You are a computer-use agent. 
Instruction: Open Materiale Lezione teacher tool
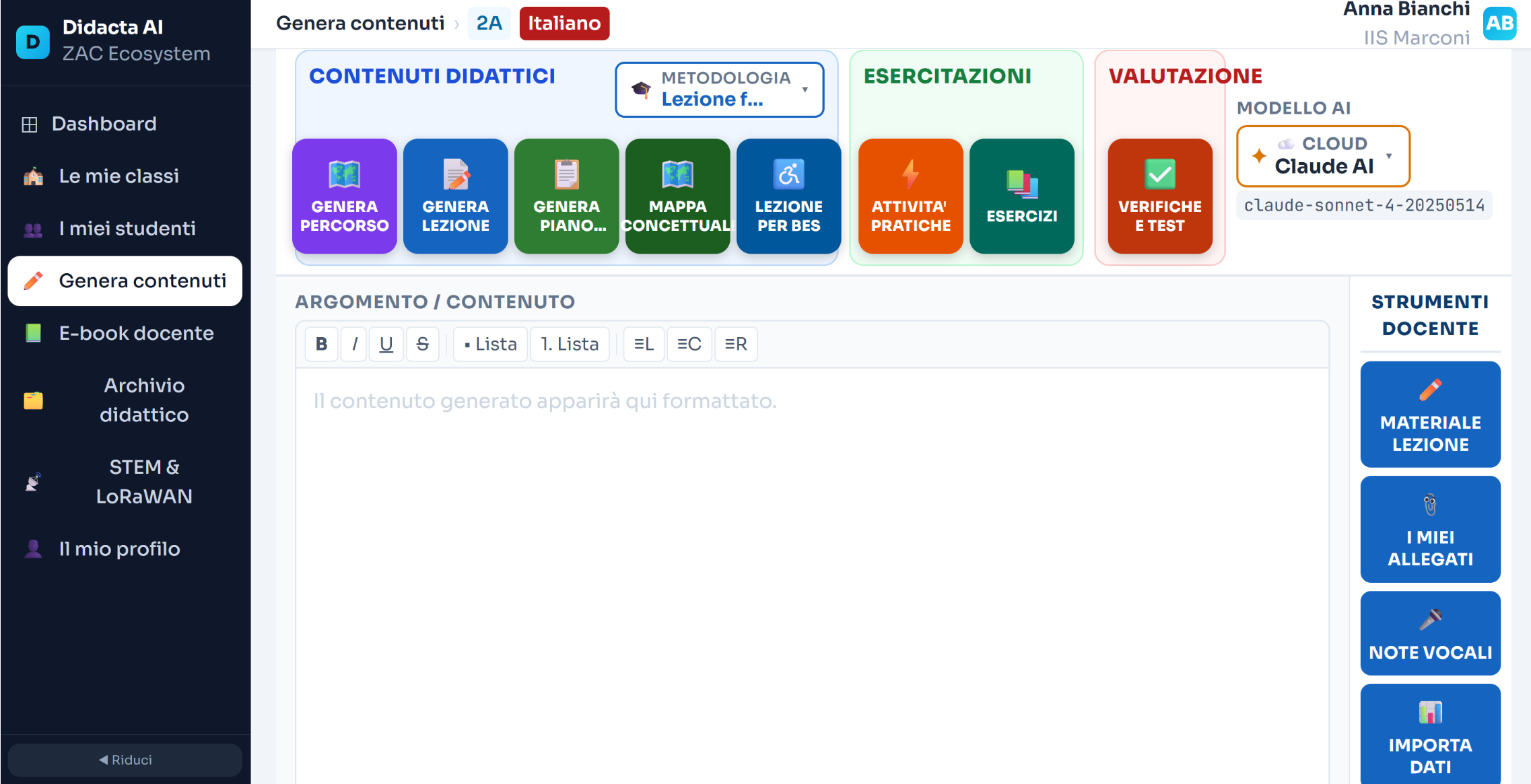tap(1430, 414)
